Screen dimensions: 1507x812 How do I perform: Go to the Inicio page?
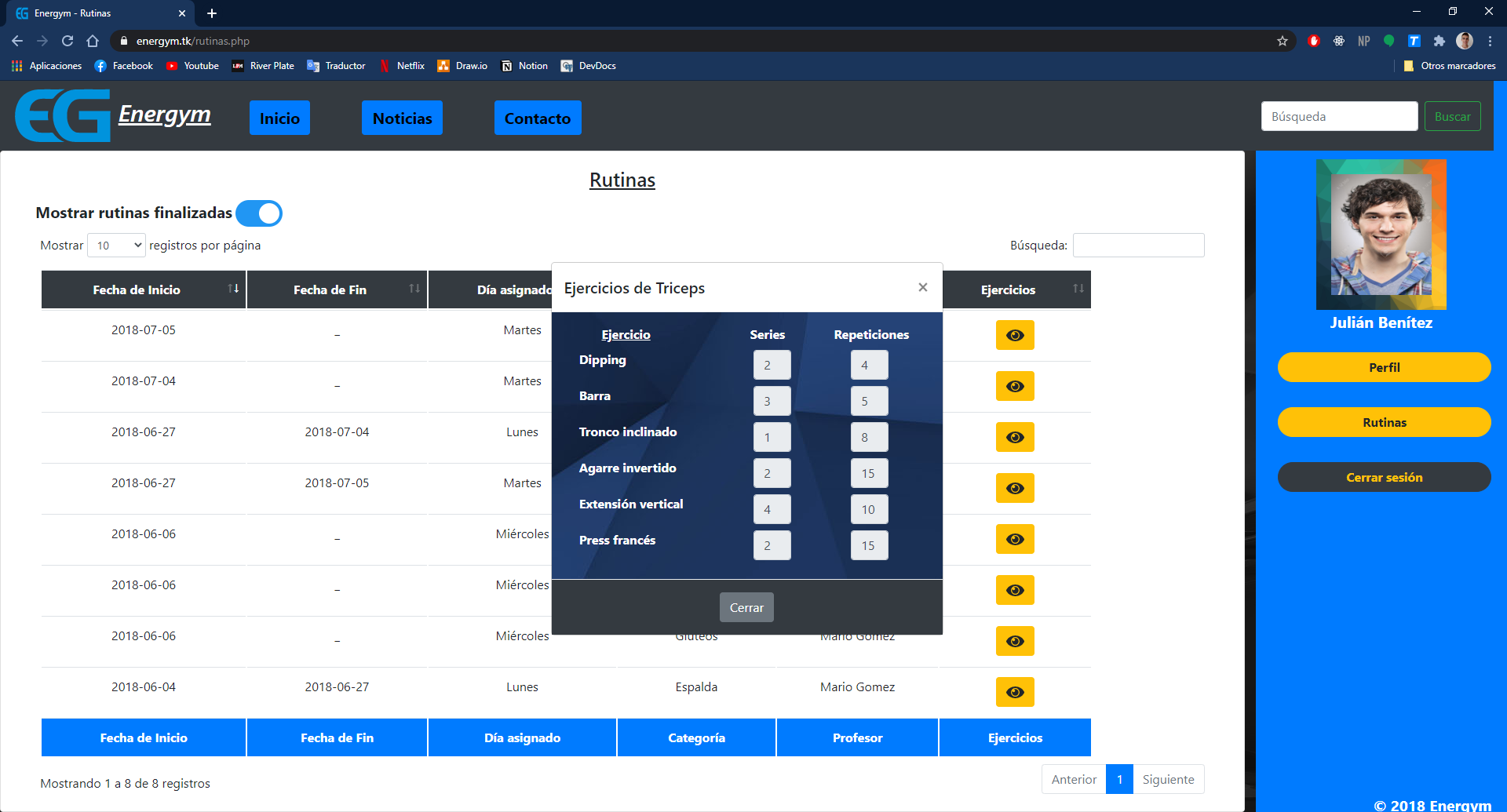coord(279,118)
